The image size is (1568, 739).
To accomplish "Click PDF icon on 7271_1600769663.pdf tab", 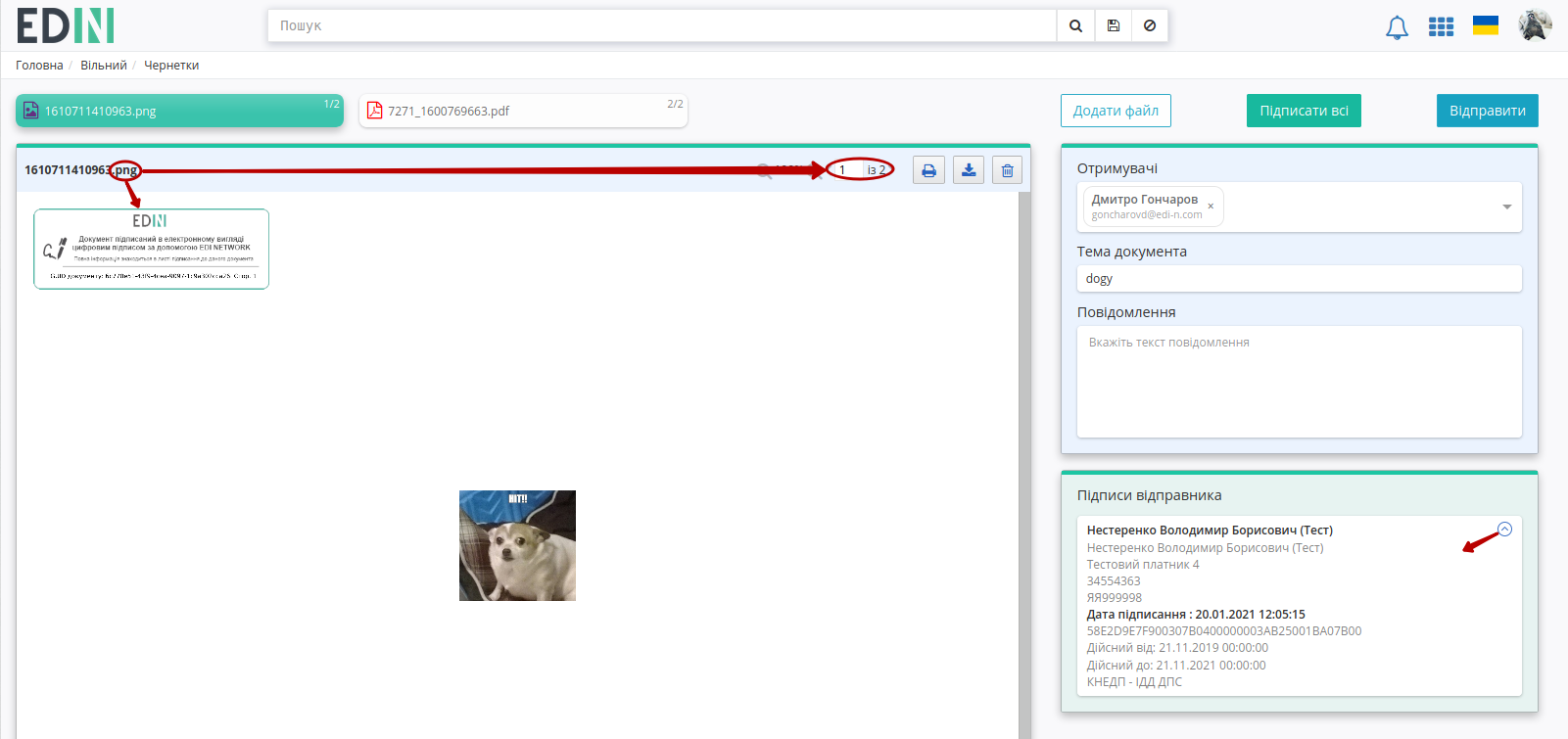I will pyautogui.click(x=374, y=111).
